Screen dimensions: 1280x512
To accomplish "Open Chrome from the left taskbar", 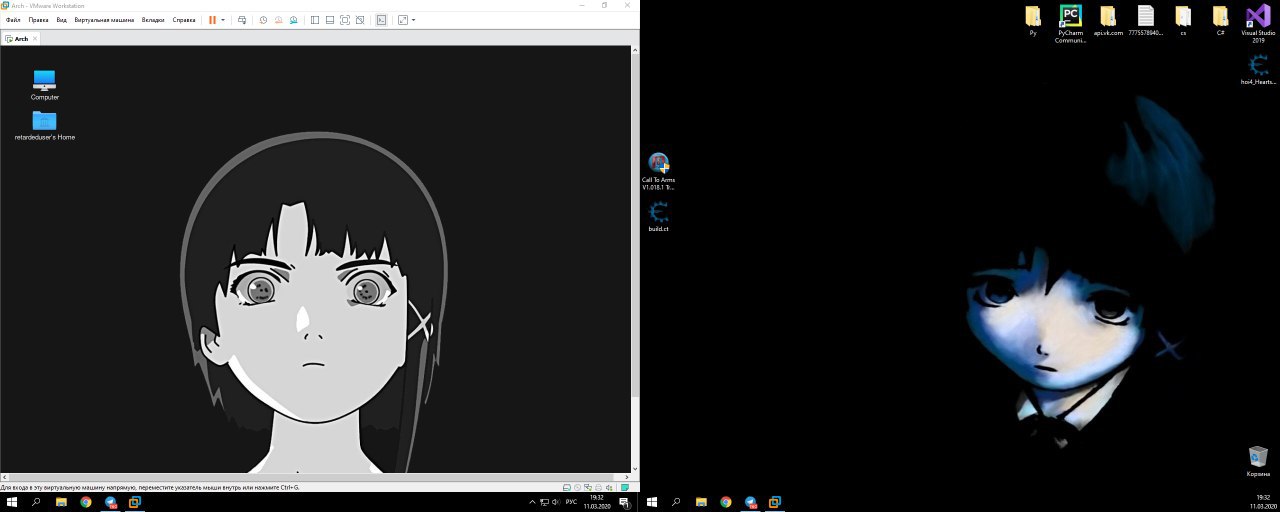I will click(86, 502).
